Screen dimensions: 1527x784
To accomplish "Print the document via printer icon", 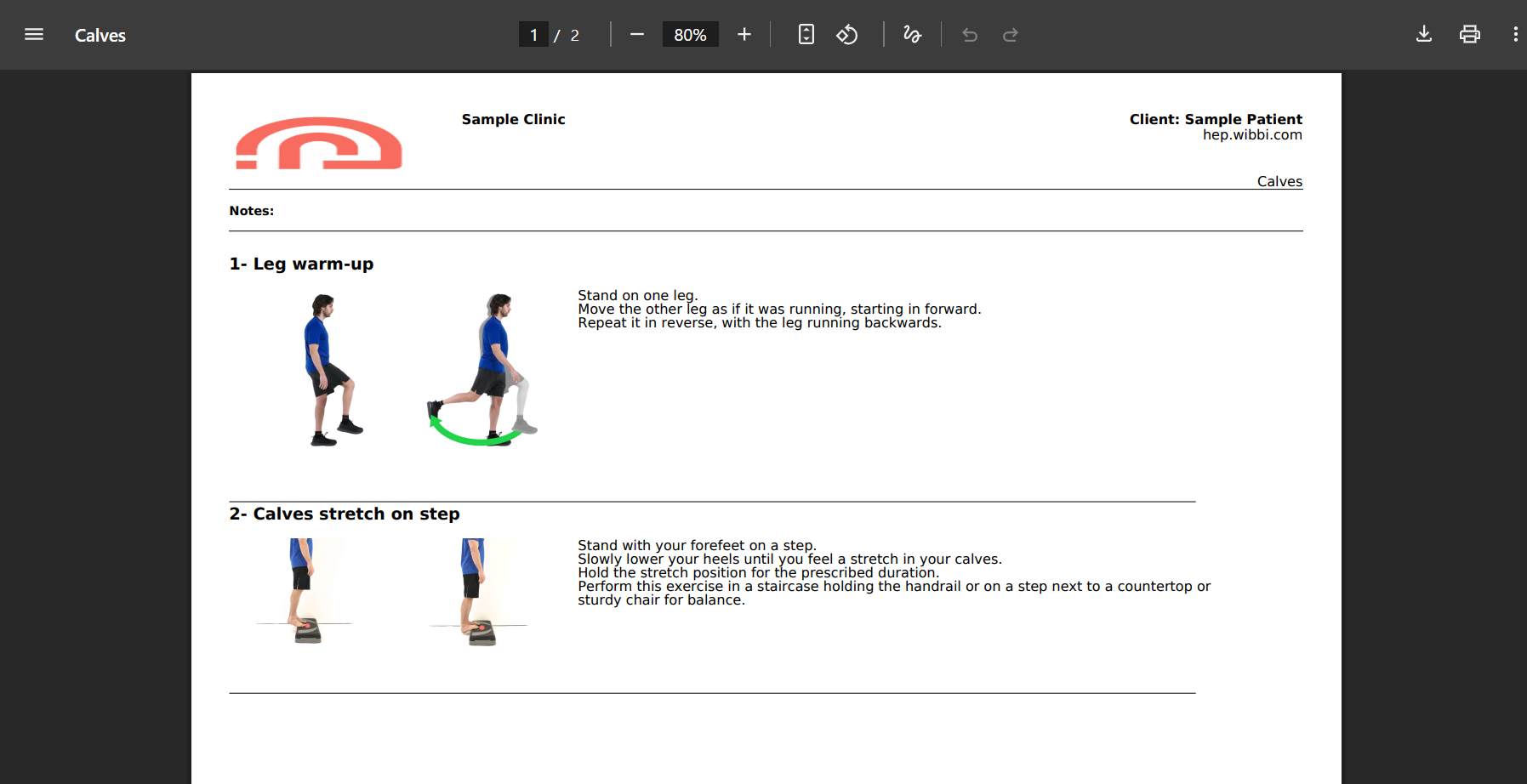I will point(1470,35).
